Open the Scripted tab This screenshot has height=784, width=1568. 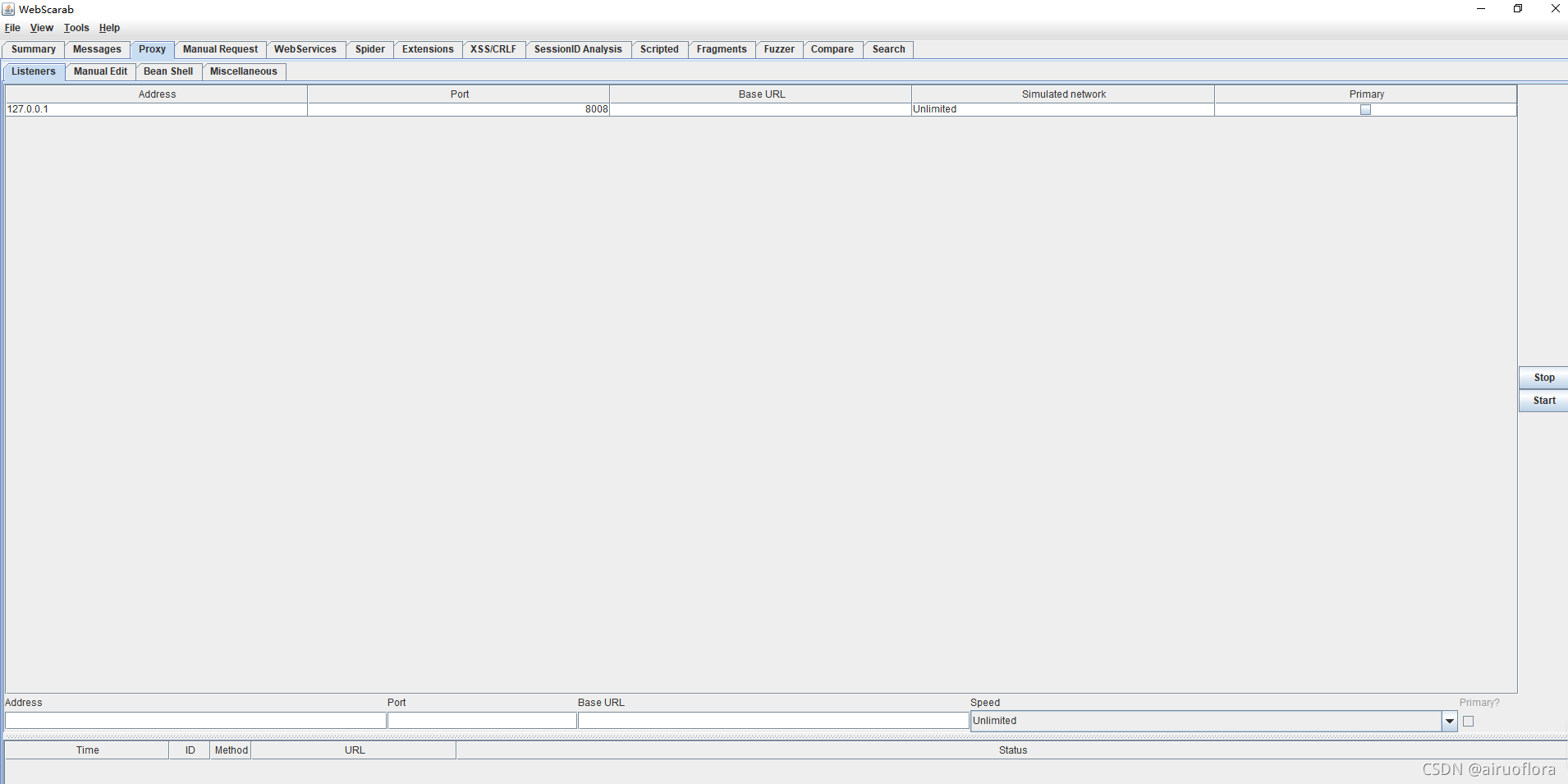(659, 49)
